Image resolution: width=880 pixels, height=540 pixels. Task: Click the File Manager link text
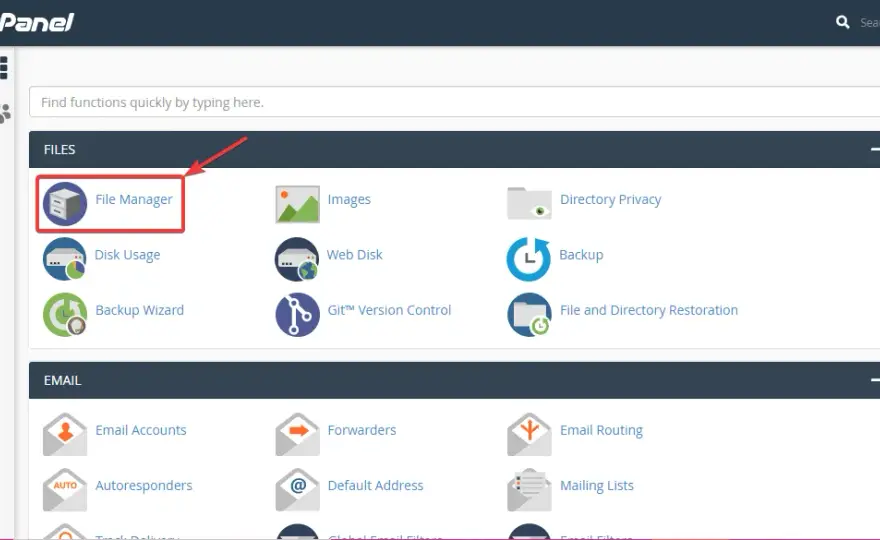click(x=134, y=199)
